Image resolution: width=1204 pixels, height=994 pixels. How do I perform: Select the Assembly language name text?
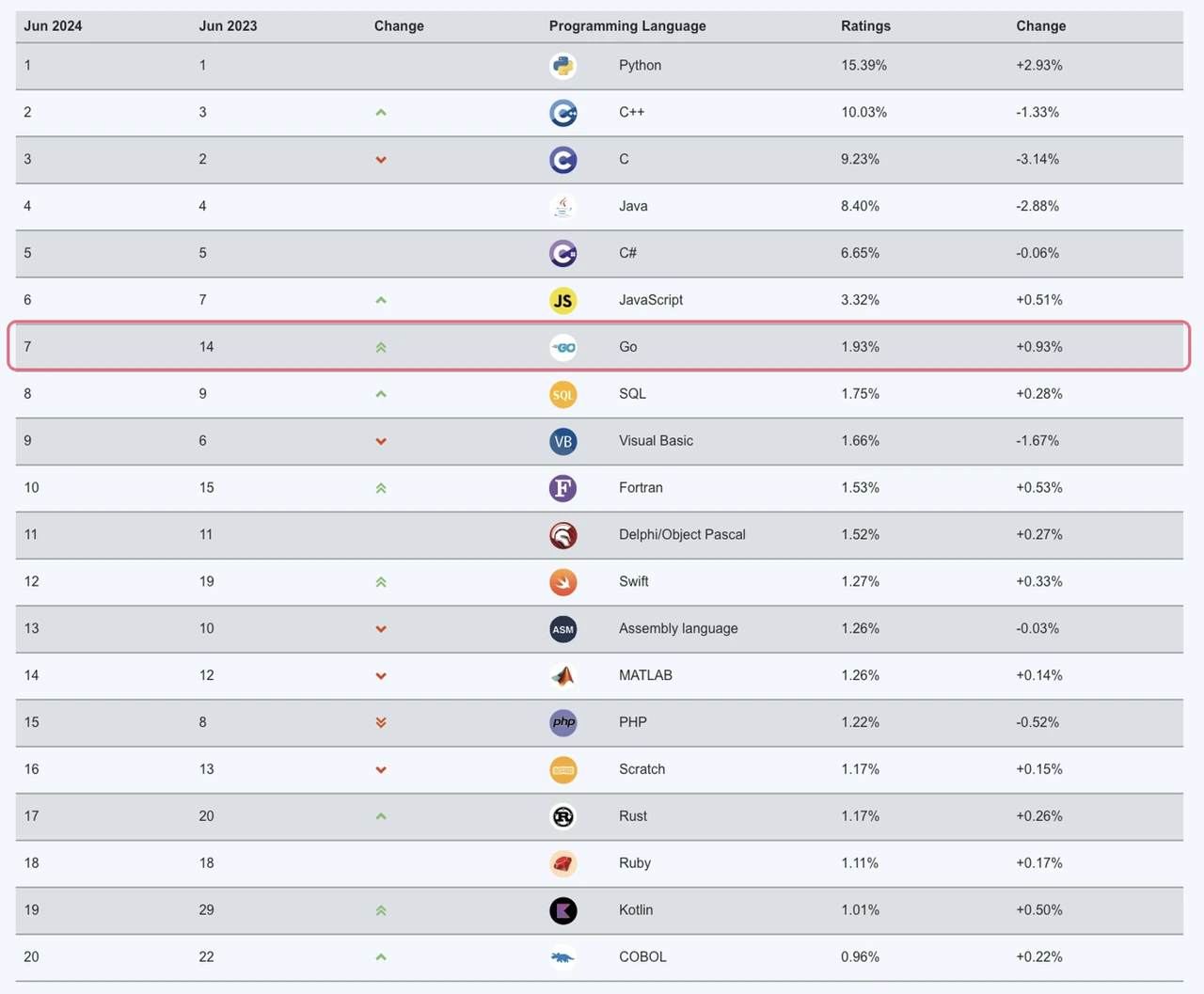(678, 629)
